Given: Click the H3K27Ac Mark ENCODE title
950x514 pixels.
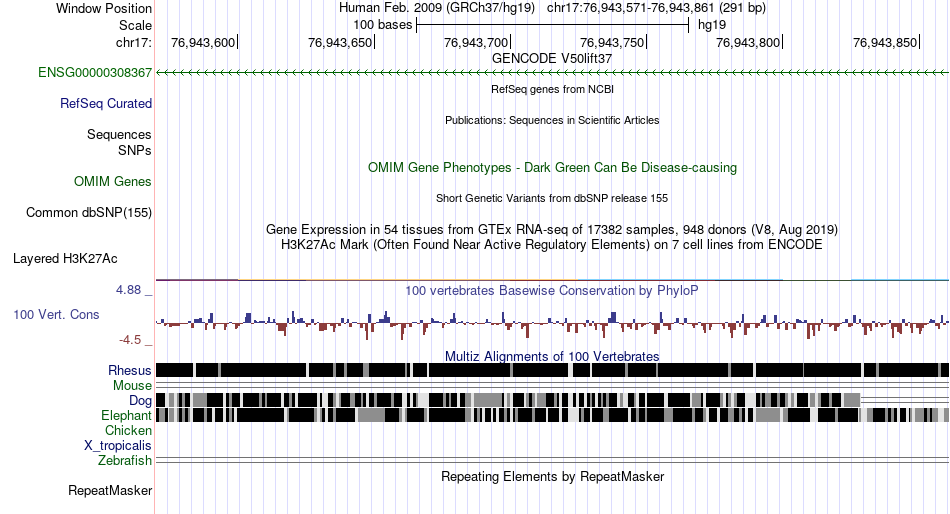Looking at the screenshot, I should [x=552, y=245].
